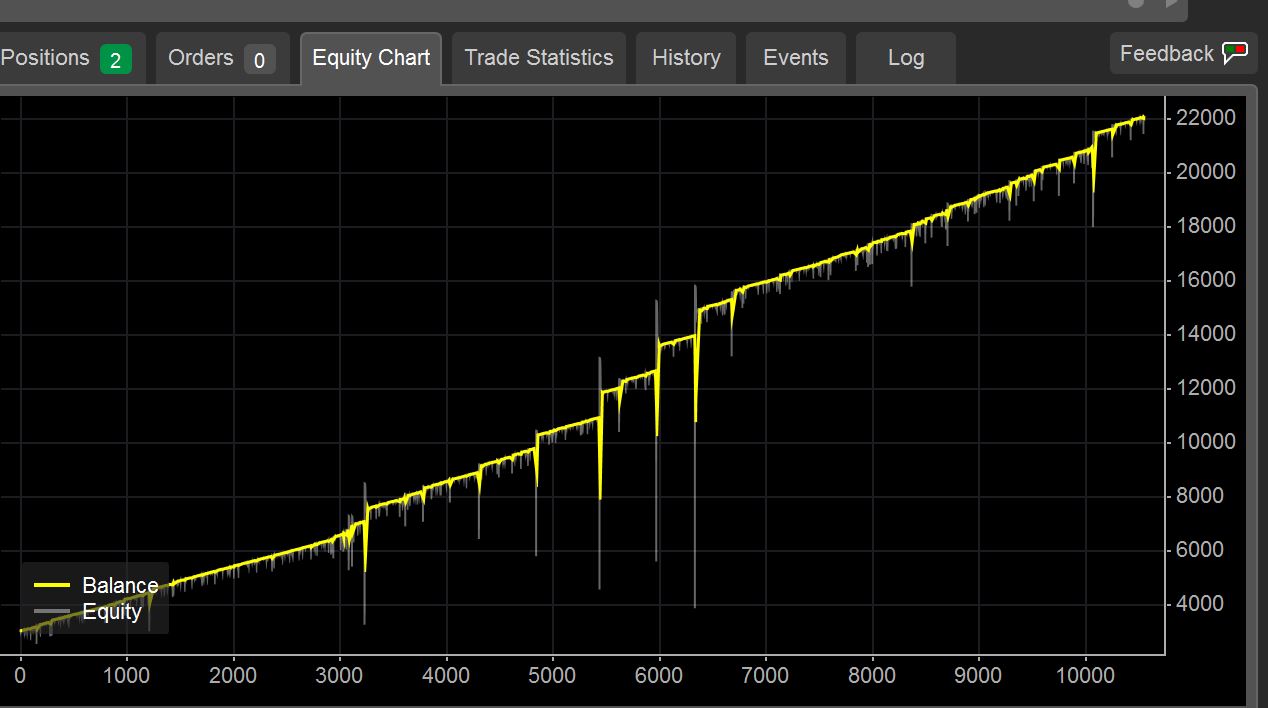This screenshot has height=708, width=1268.
Task: Switch to the Orders tab
Action: (222, 59)
